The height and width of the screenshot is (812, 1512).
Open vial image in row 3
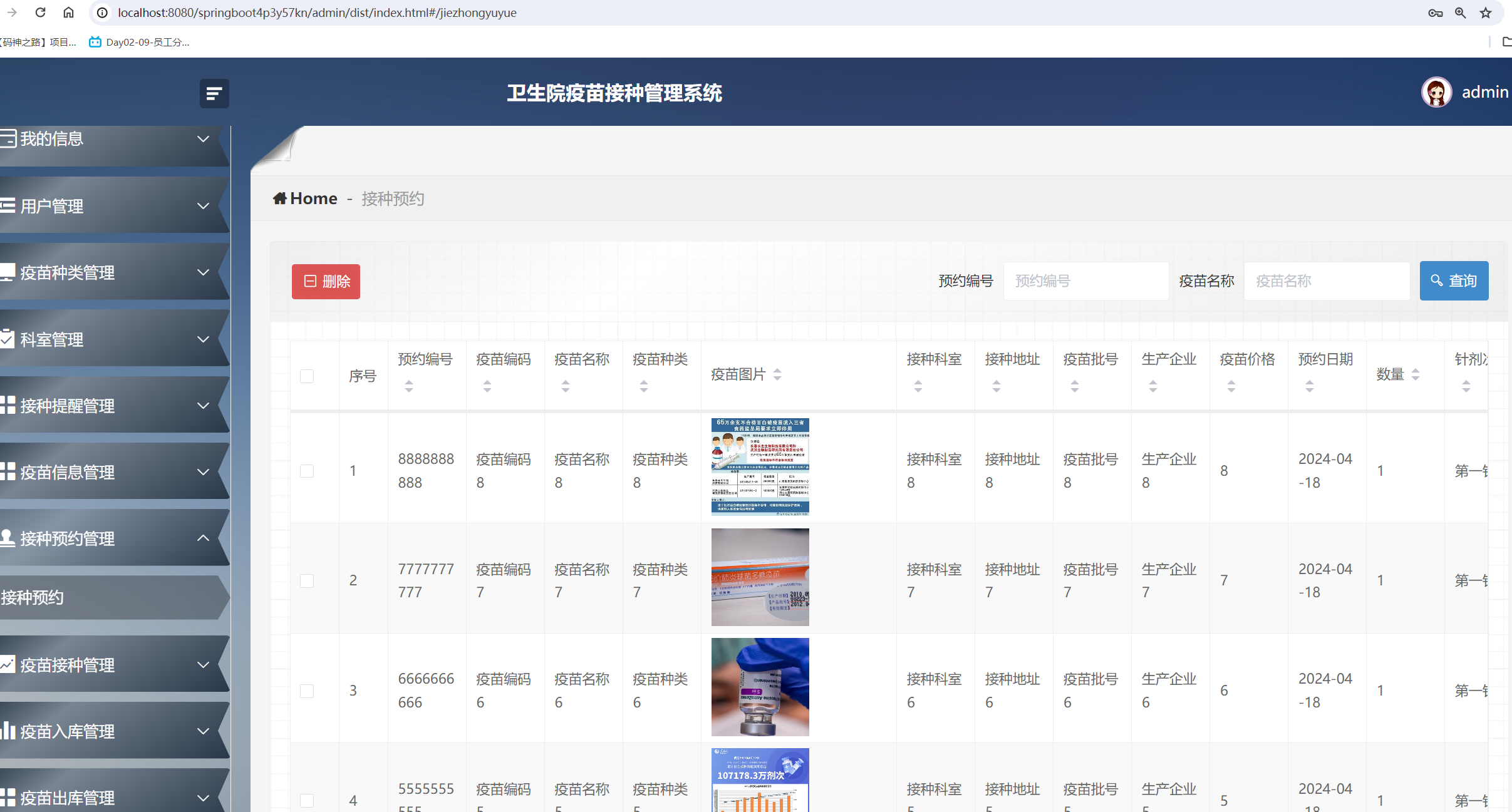[x=760, y=687]
